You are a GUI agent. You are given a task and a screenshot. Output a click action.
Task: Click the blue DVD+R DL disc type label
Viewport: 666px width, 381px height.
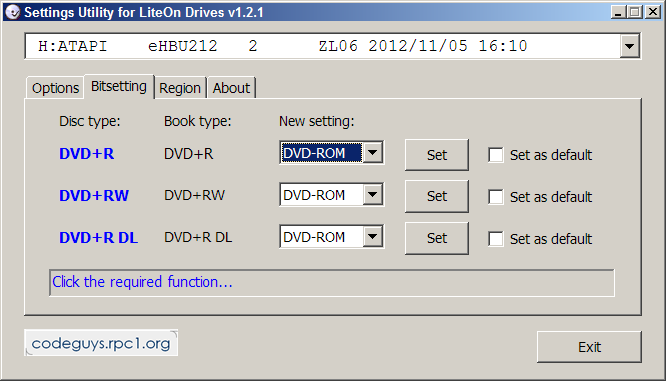pos(99,238)
